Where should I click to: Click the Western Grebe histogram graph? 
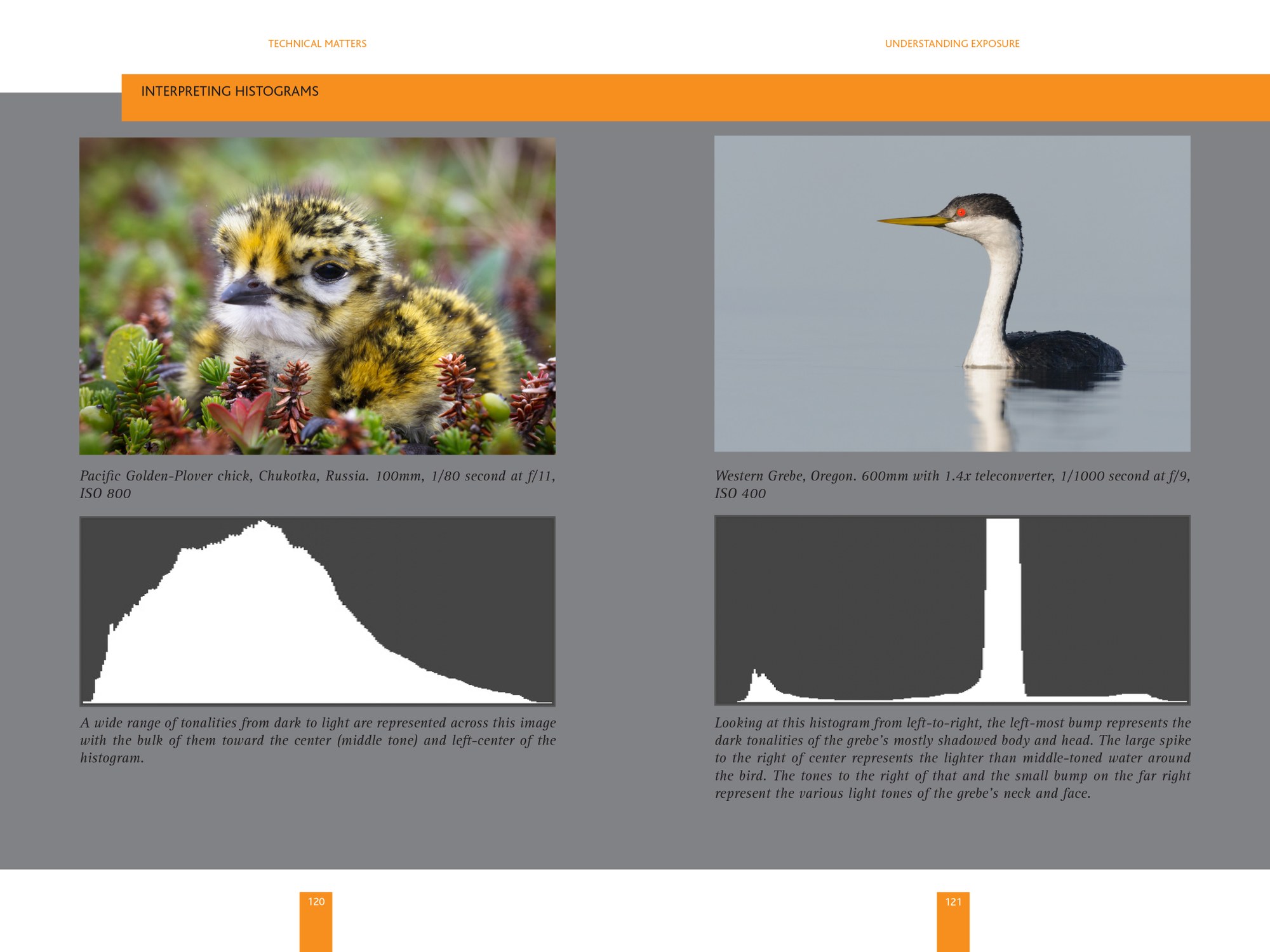pos(952,610)
